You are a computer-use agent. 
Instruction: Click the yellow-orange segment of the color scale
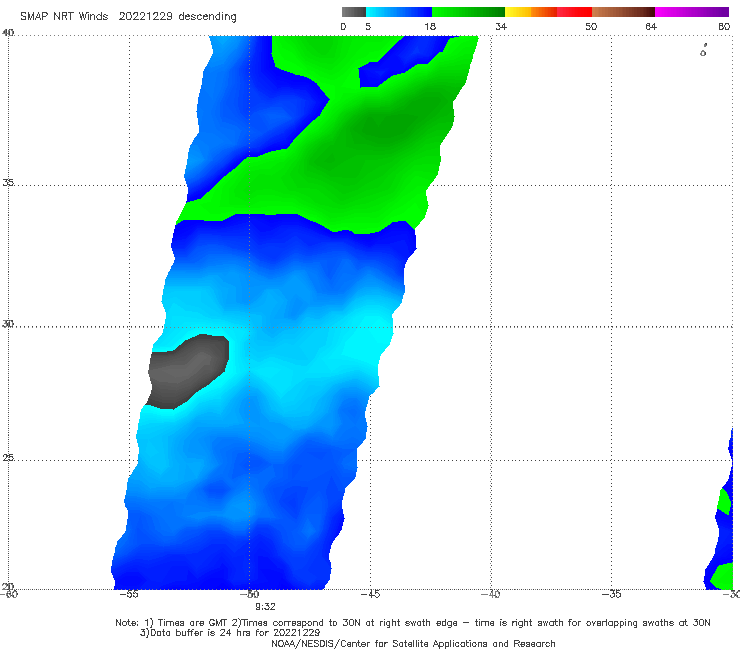[x=531, y=12]
